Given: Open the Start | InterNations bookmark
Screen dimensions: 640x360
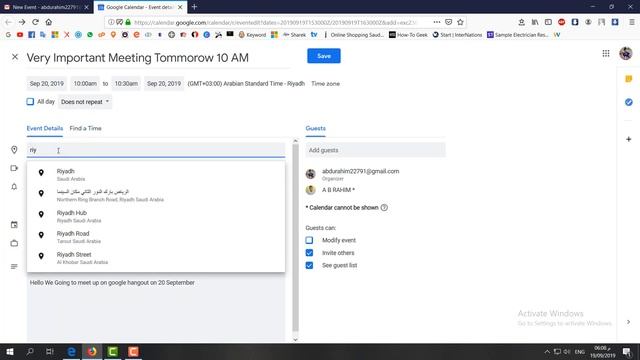Looking at the screenshot, I should 457,35.
